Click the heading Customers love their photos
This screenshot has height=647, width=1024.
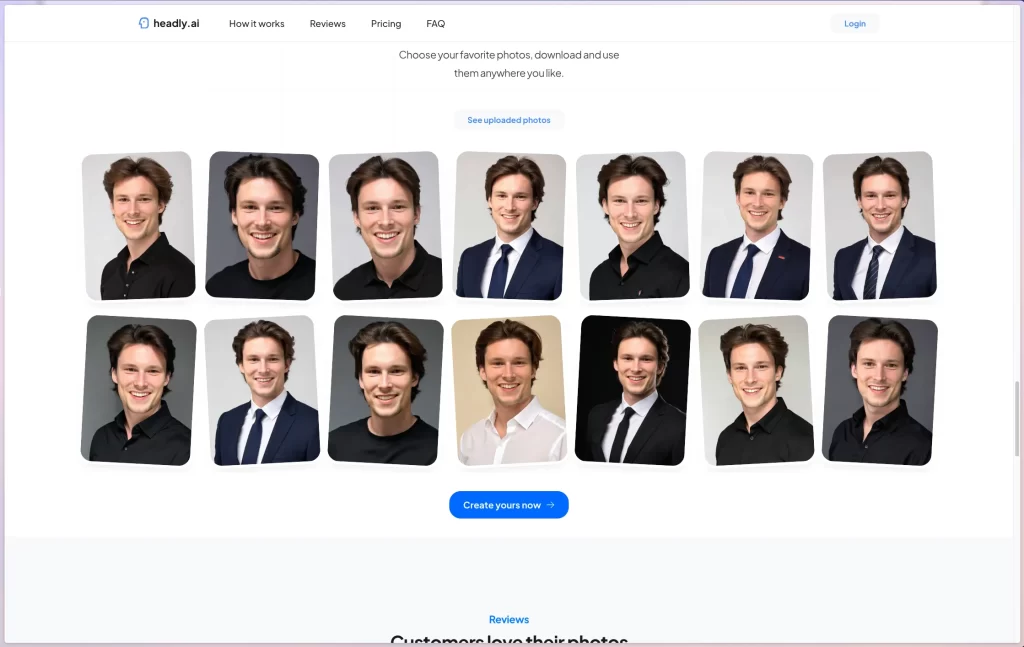509,640
